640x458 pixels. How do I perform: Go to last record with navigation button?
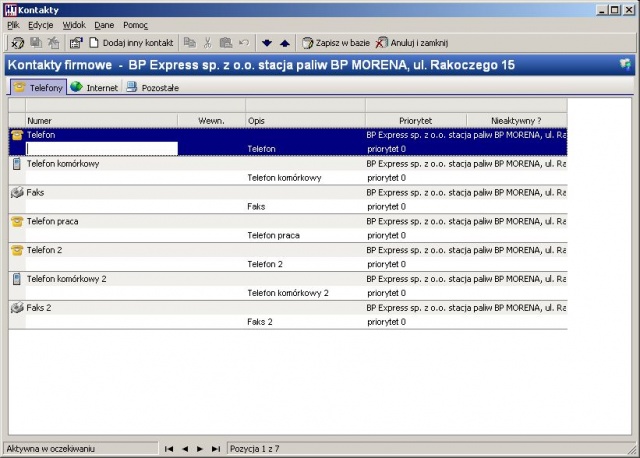click(x=216, y=449)
